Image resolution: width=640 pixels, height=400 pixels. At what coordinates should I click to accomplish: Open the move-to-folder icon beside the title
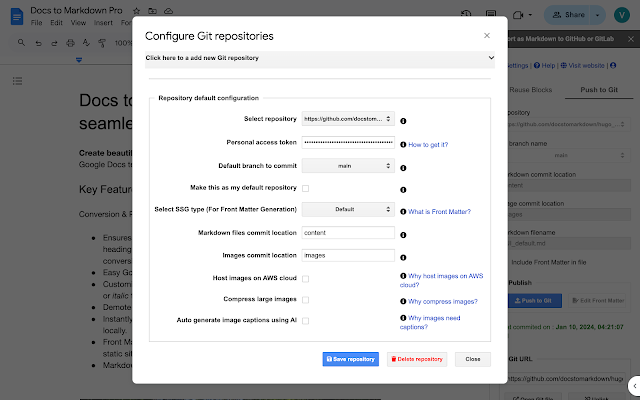point(152,11)
